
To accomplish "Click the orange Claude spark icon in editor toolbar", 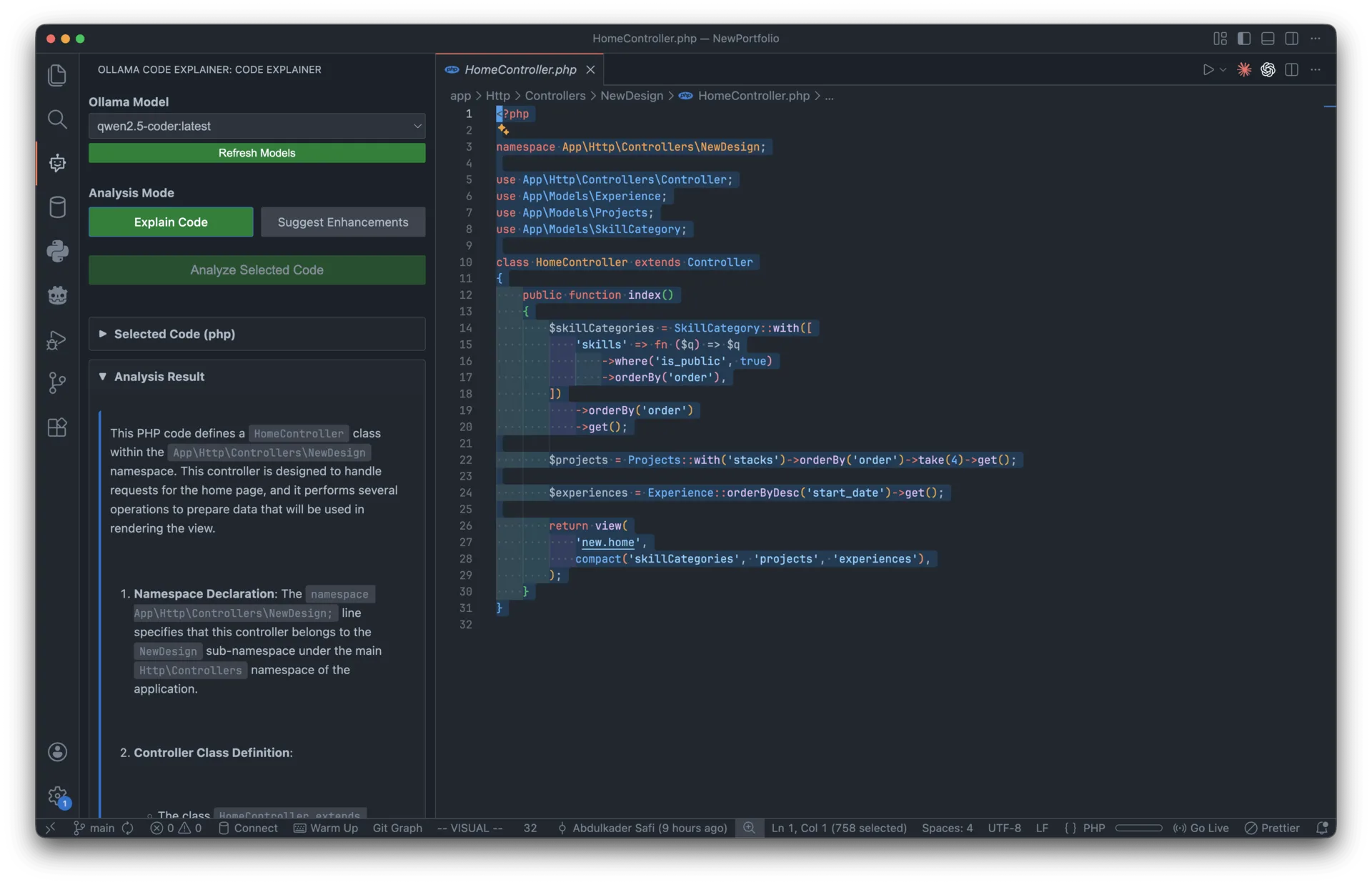I will tap(1244, 69).
